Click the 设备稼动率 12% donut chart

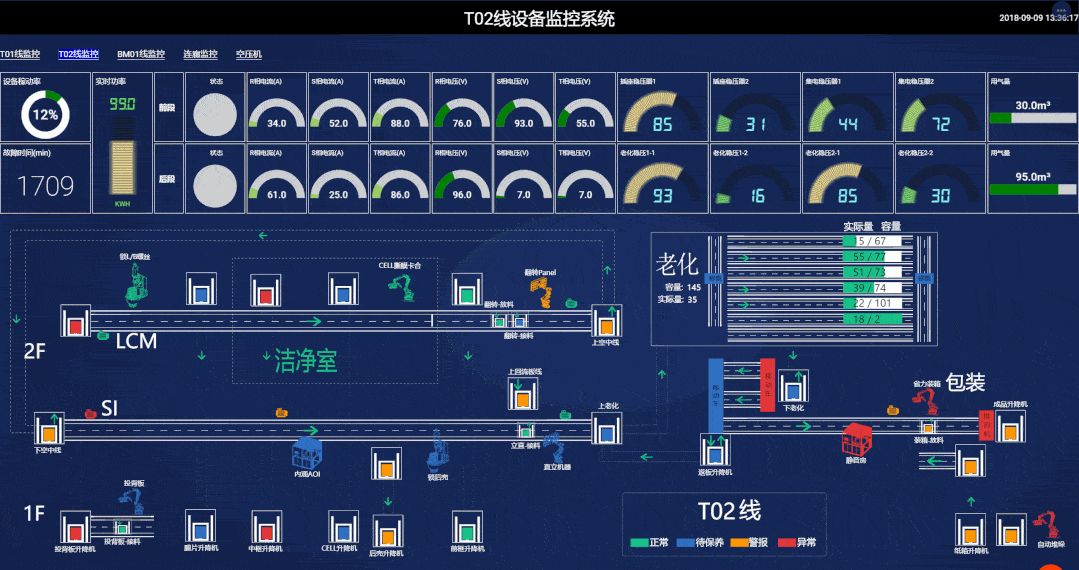[x=45, y=114]
